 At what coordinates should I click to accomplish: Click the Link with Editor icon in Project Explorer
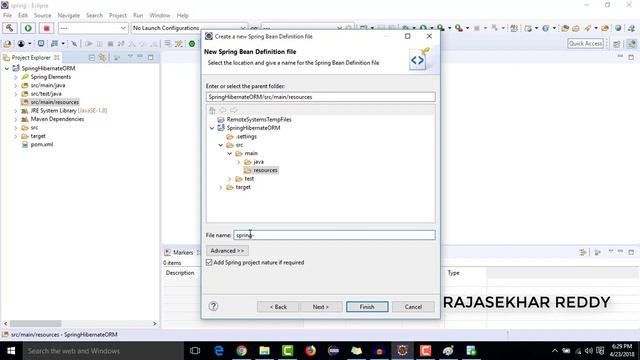[102, 58]
